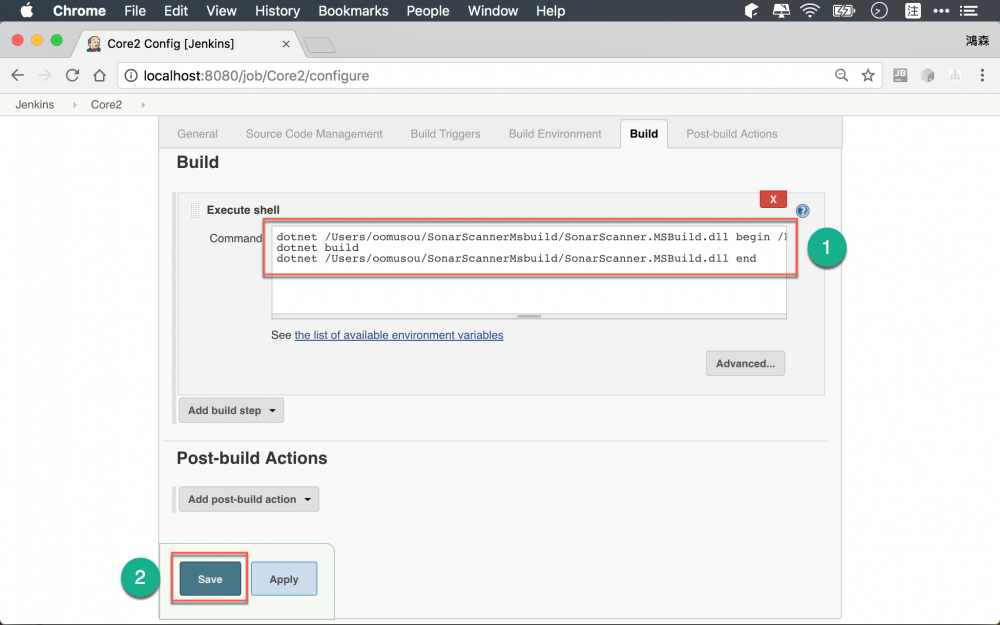Open the JB browser extension icon
Image resolution: width=1000 pixels, height=625 pixels.
pyautogui.click(x=899, y=75)
